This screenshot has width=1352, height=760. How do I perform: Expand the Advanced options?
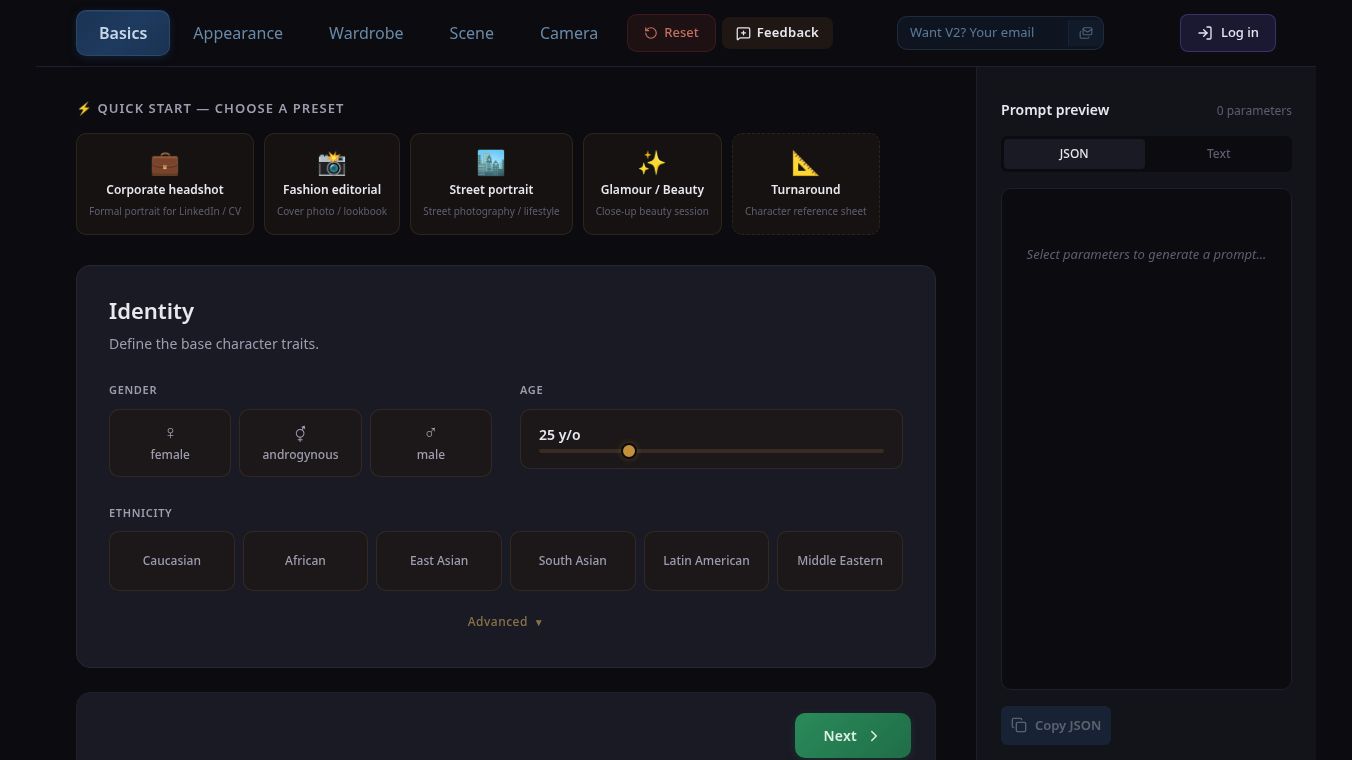coord(505,622)
